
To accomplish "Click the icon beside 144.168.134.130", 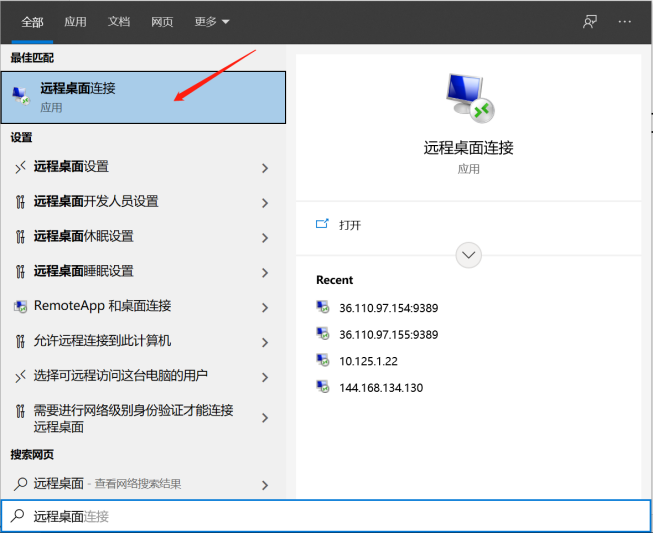I will tap(323, 387).
